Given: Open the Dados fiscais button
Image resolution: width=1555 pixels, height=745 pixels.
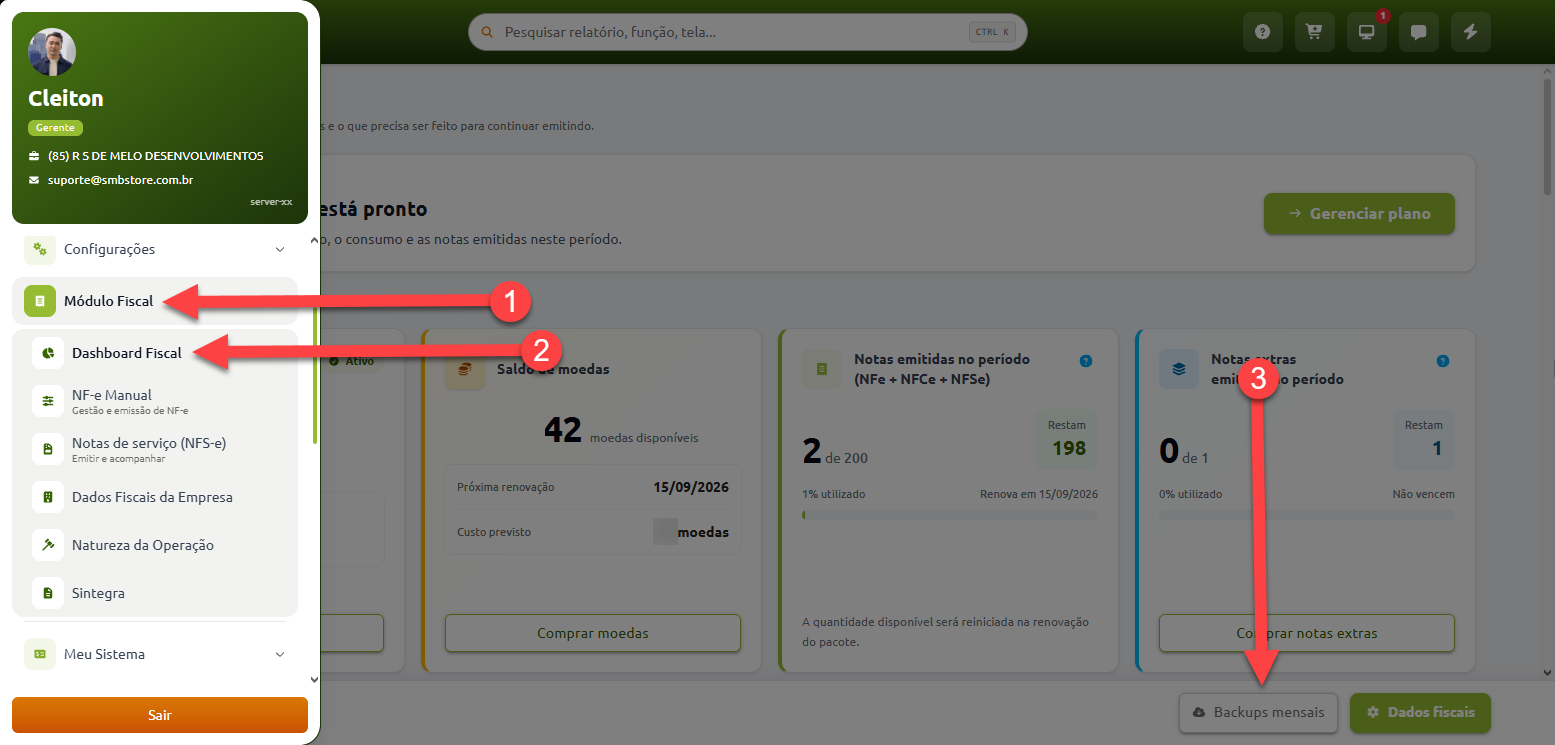Looking at the screenshot, I should [x=1420, y=713].
